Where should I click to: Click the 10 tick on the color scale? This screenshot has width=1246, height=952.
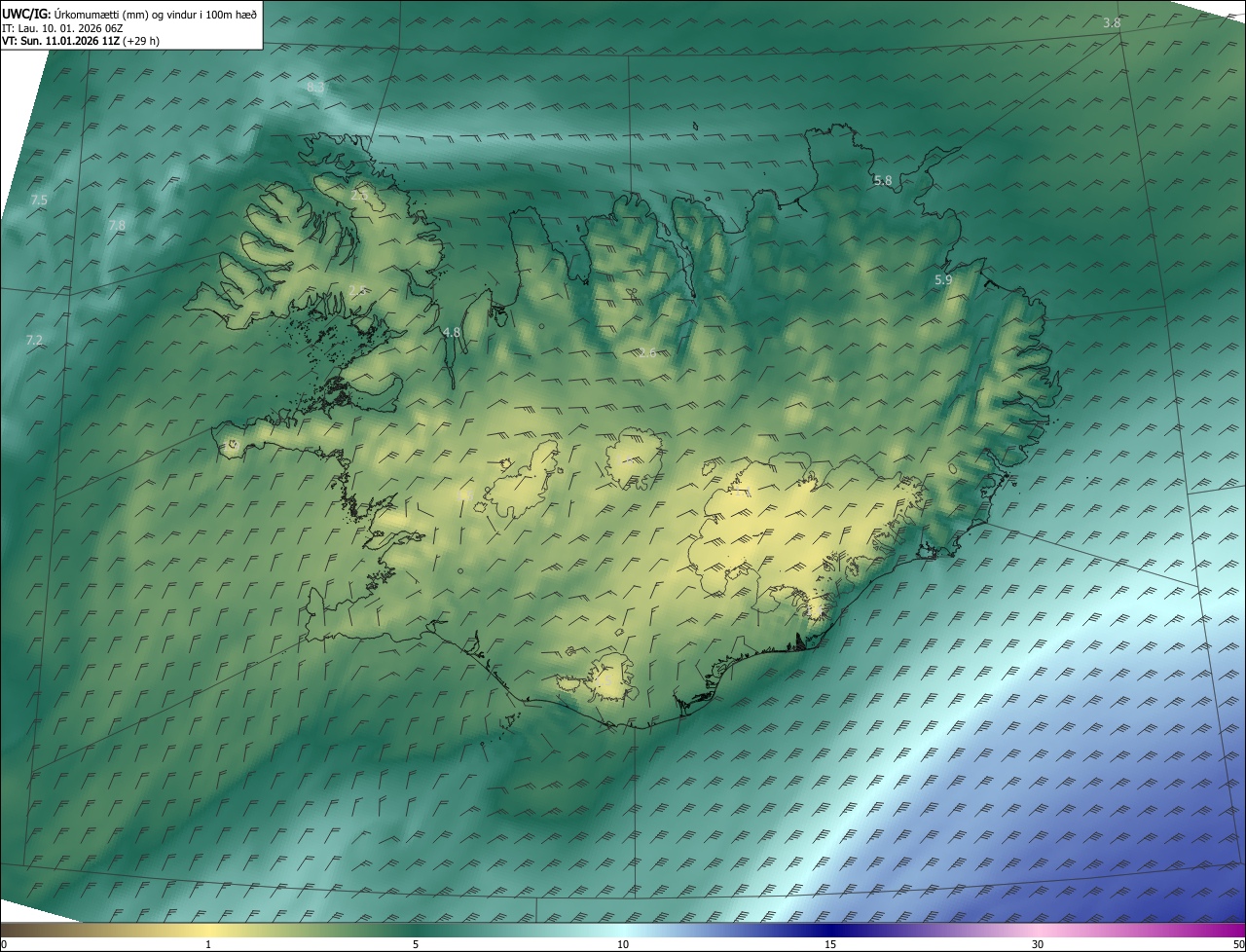[x=623, y=945]
